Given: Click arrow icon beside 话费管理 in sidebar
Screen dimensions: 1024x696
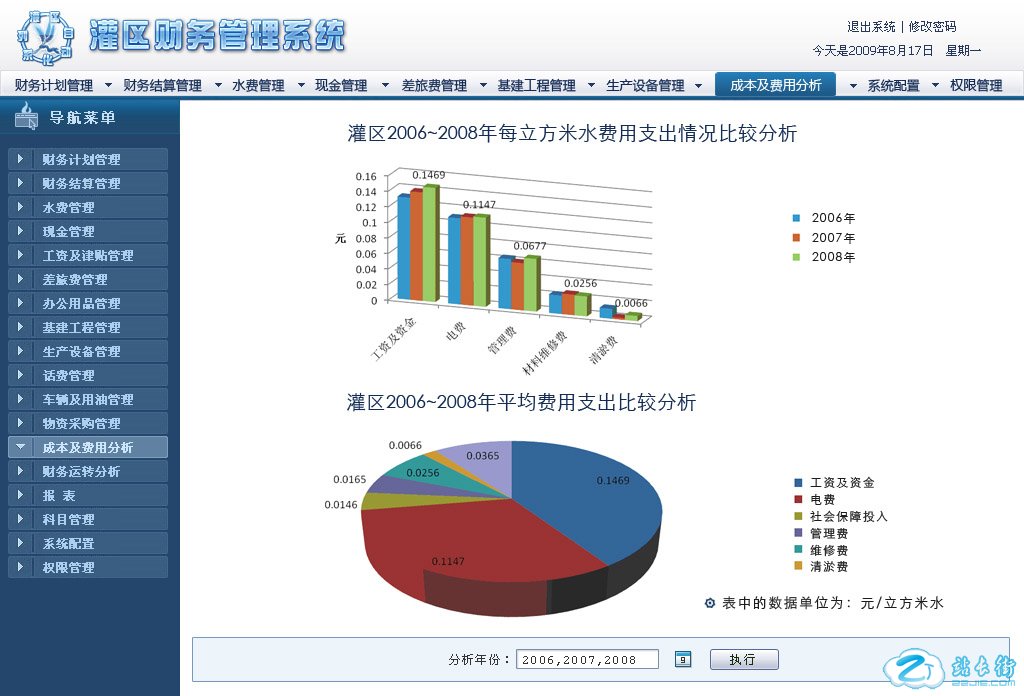Looking at the screenshot, I should 21,375.
